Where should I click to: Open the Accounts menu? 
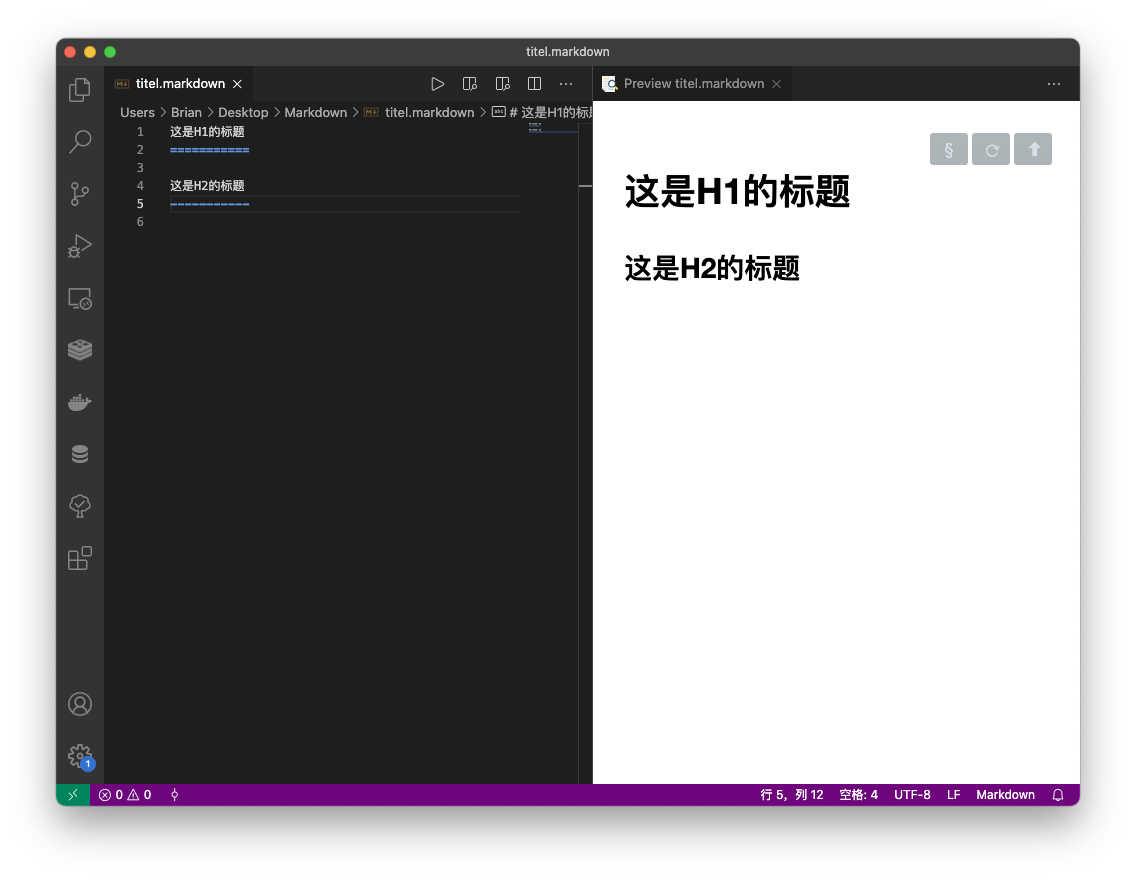coord(80,704)
